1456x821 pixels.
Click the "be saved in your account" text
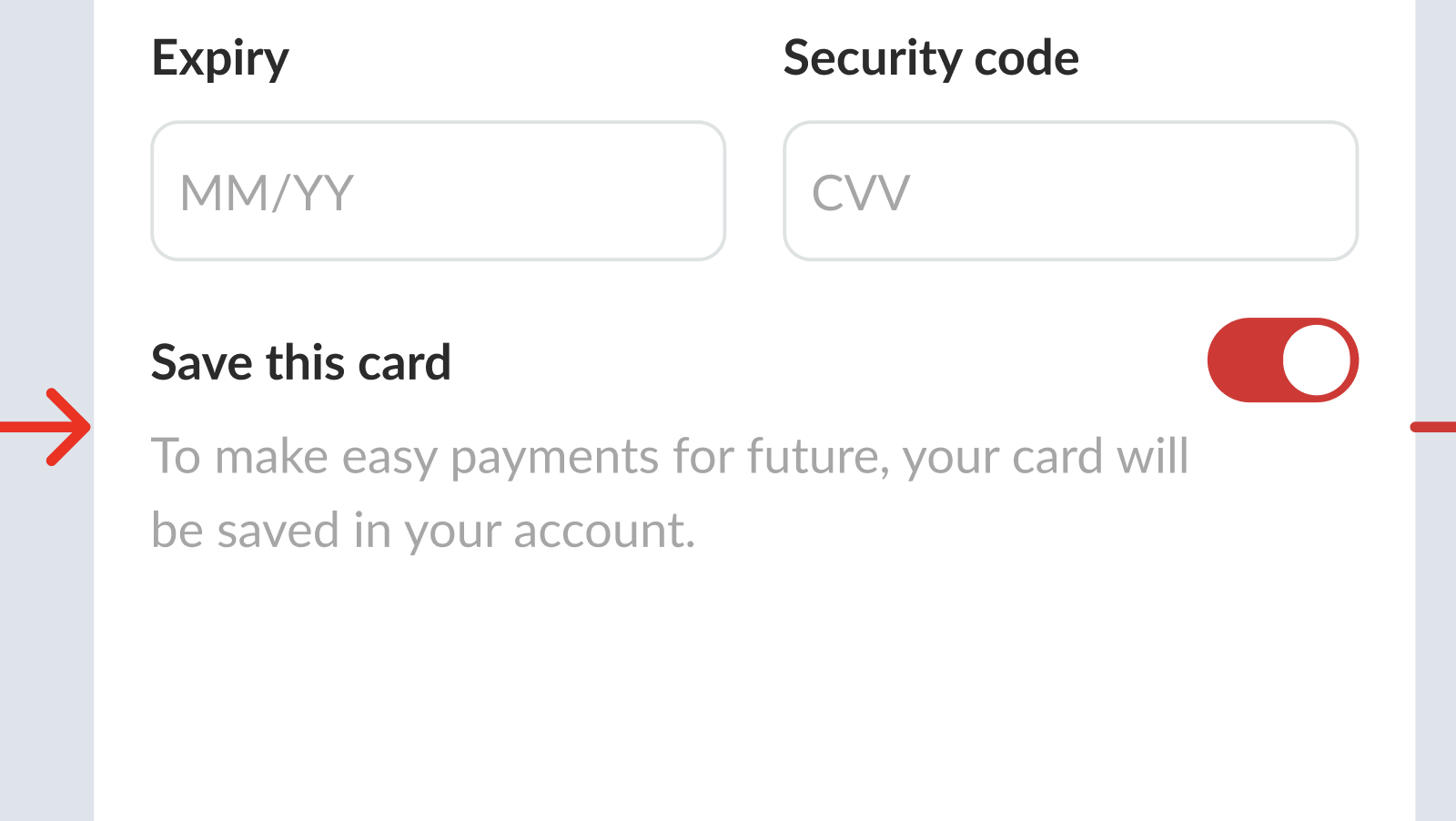click(x=422, y=531)
